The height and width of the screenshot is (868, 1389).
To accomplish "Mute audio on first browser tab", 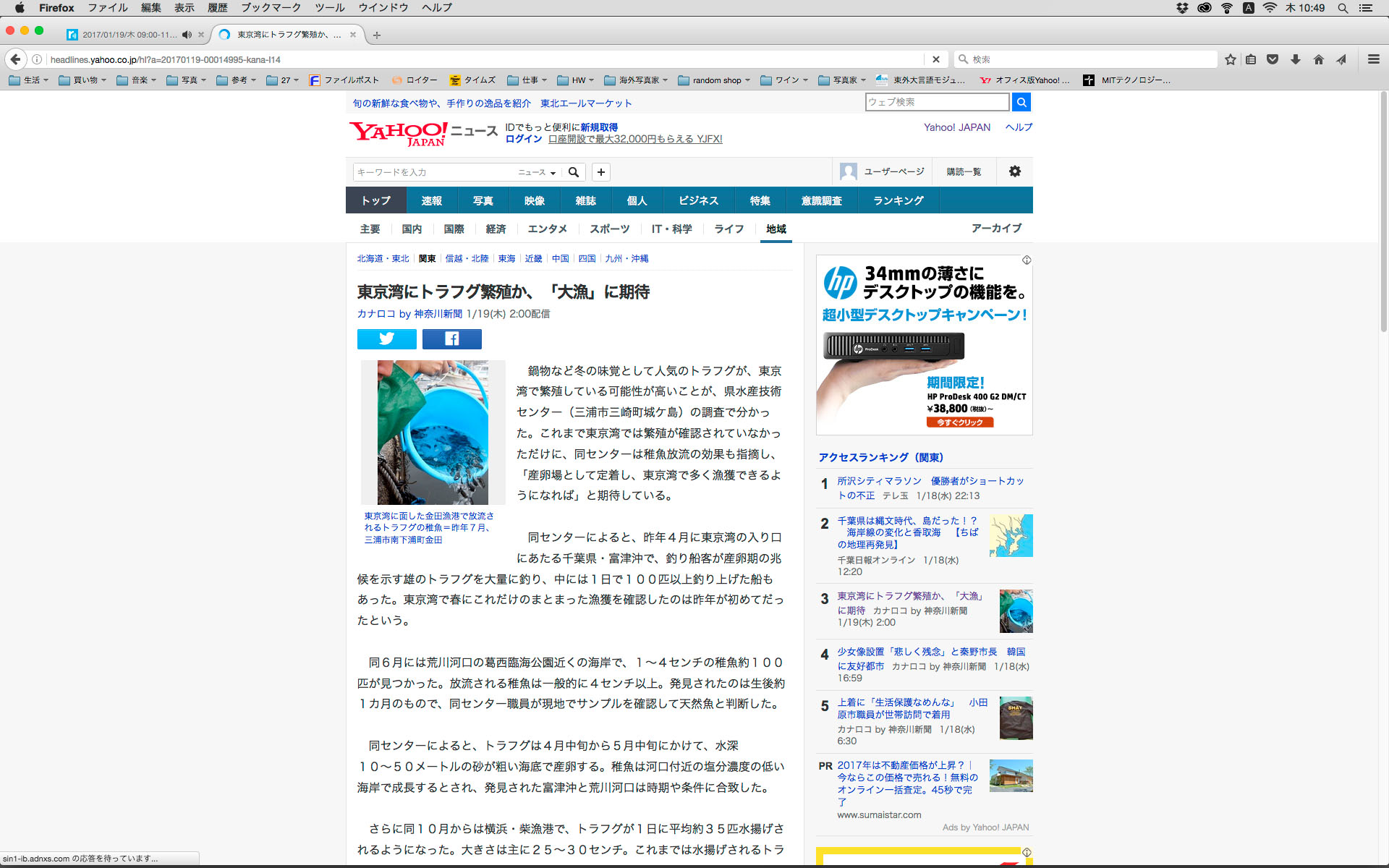I will (187, 35).
